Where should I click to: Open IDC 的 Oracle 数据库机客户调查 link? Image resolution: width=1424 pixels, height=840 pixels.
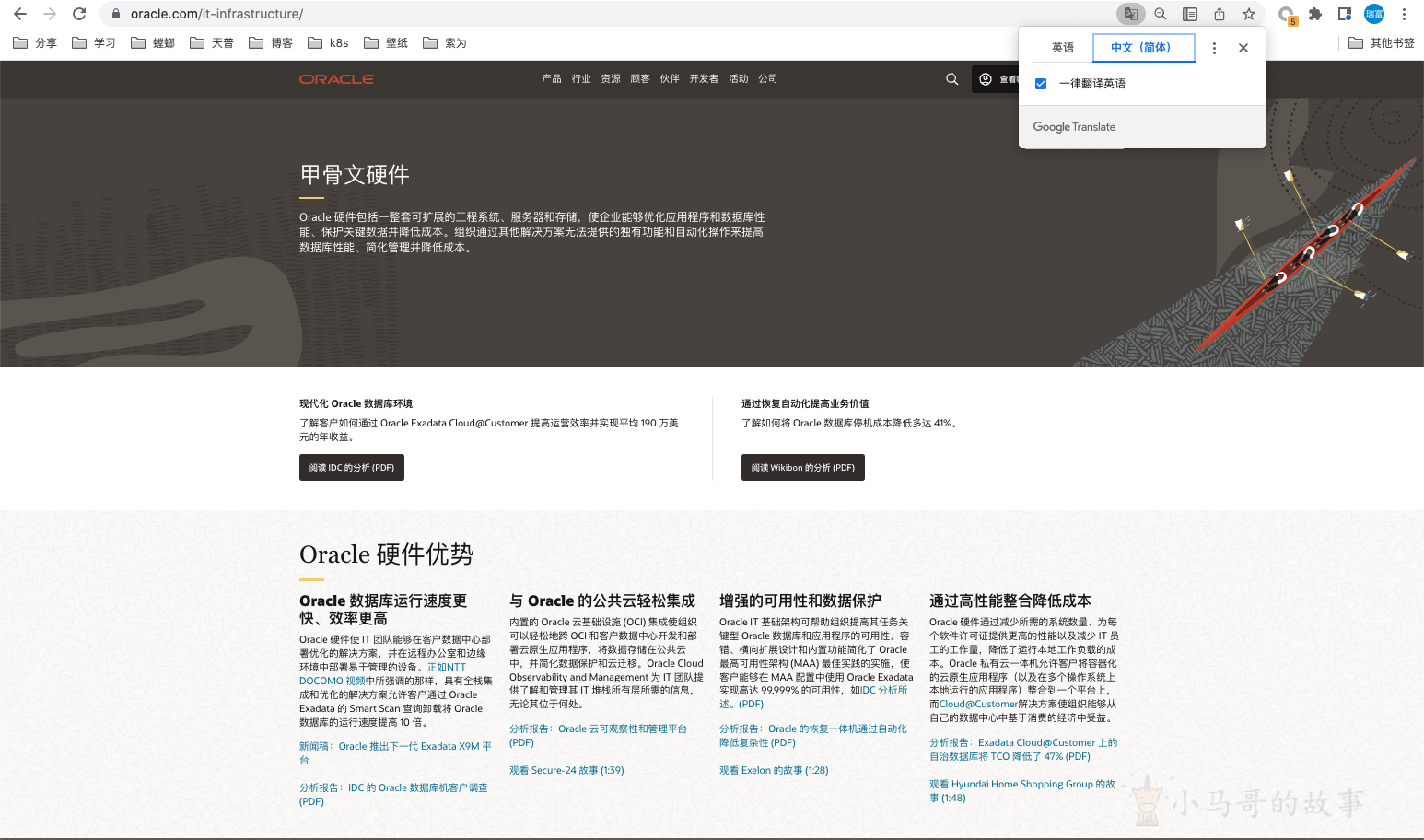click(x=393, y=795)
